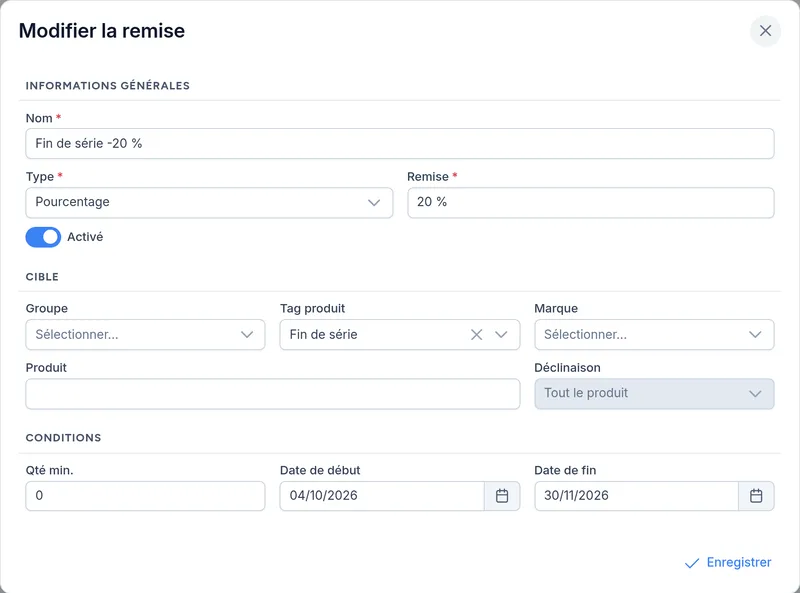800x593 pixels.
Task: Open the Date de début calendar picker
Action: tap(502, 496)
